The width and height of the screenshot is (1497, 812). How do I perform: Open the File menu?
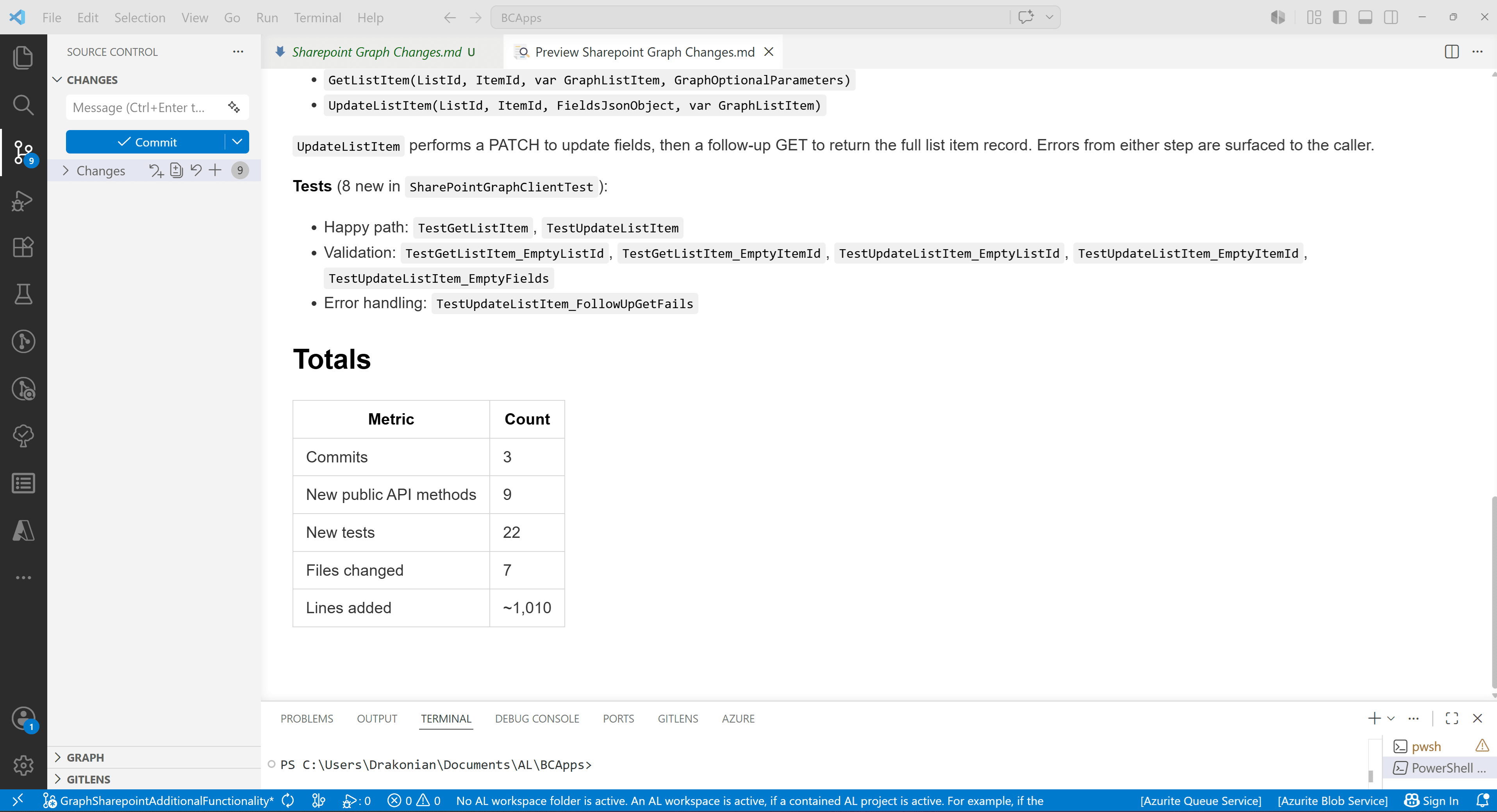(x=52, y=18)
